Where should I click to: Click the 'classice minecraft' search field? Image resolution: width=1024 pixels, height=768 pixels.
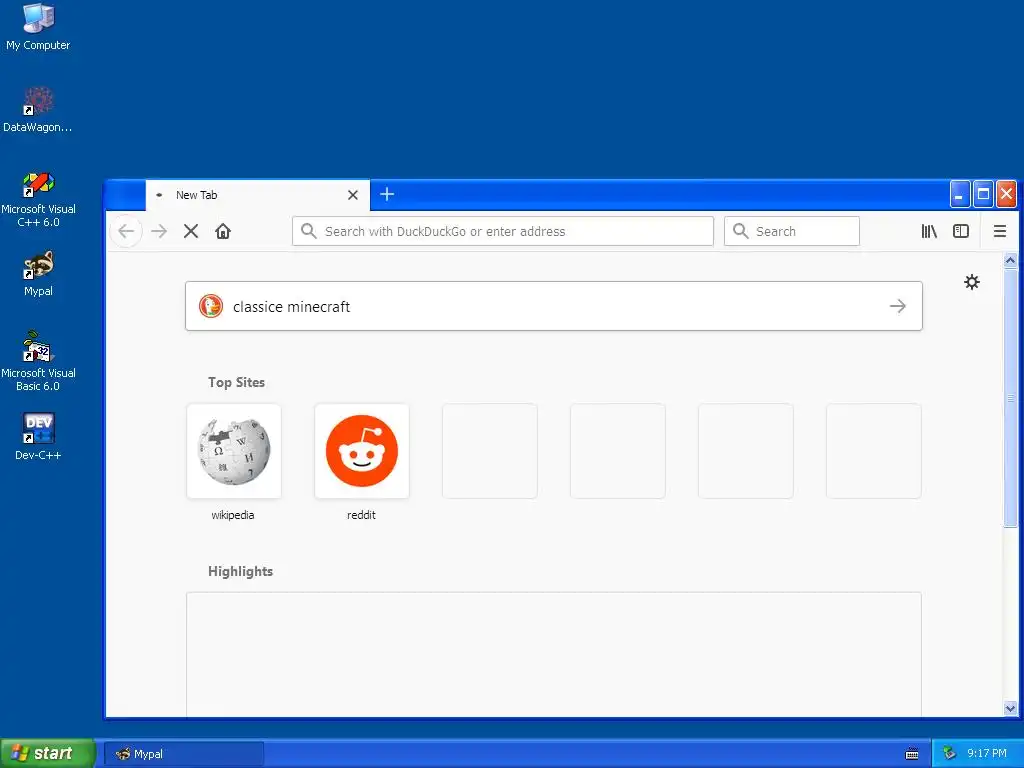tap(554, 306)
